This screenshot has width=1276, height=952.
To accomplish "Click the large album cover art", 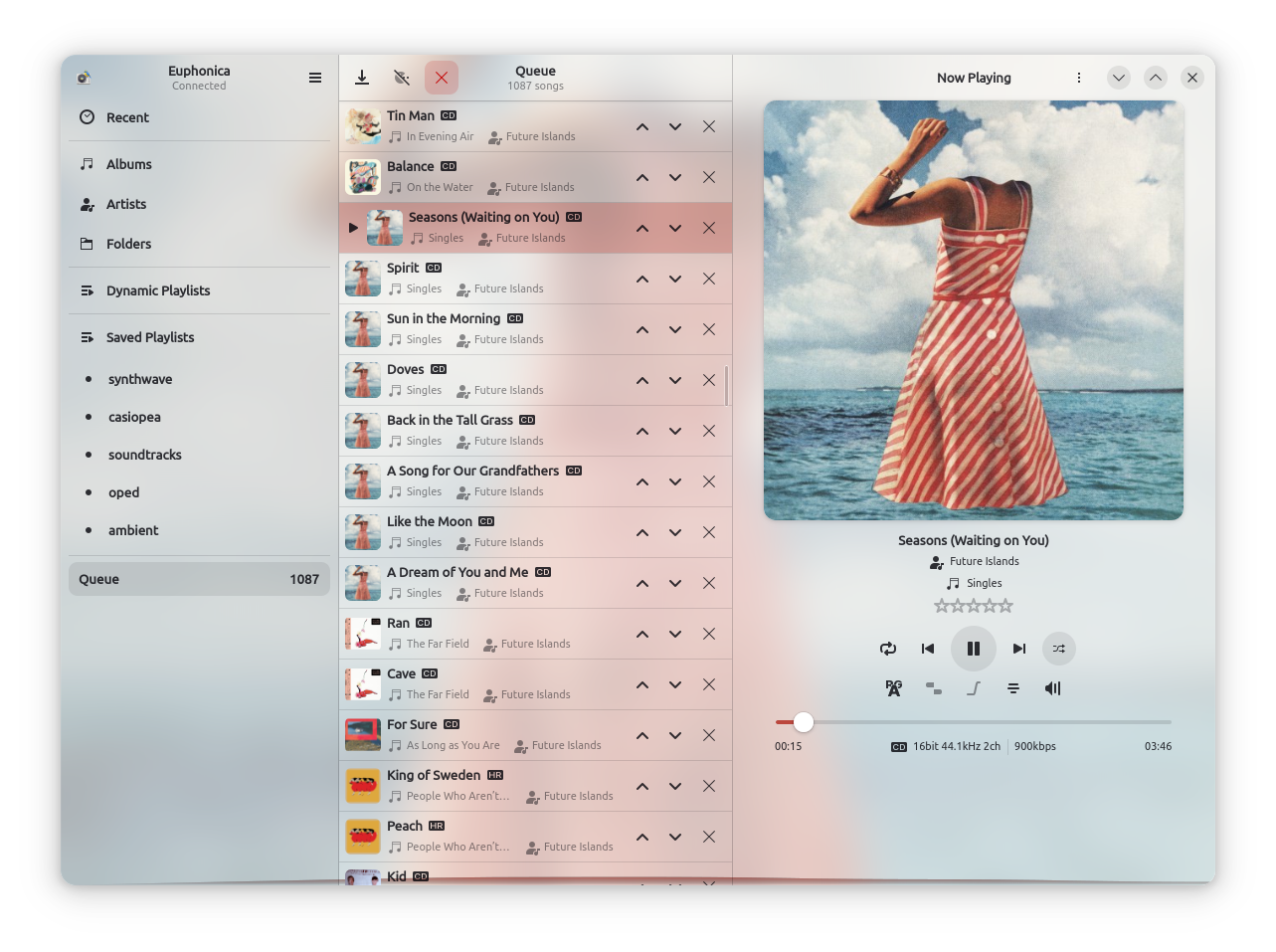I will [974, 310].
